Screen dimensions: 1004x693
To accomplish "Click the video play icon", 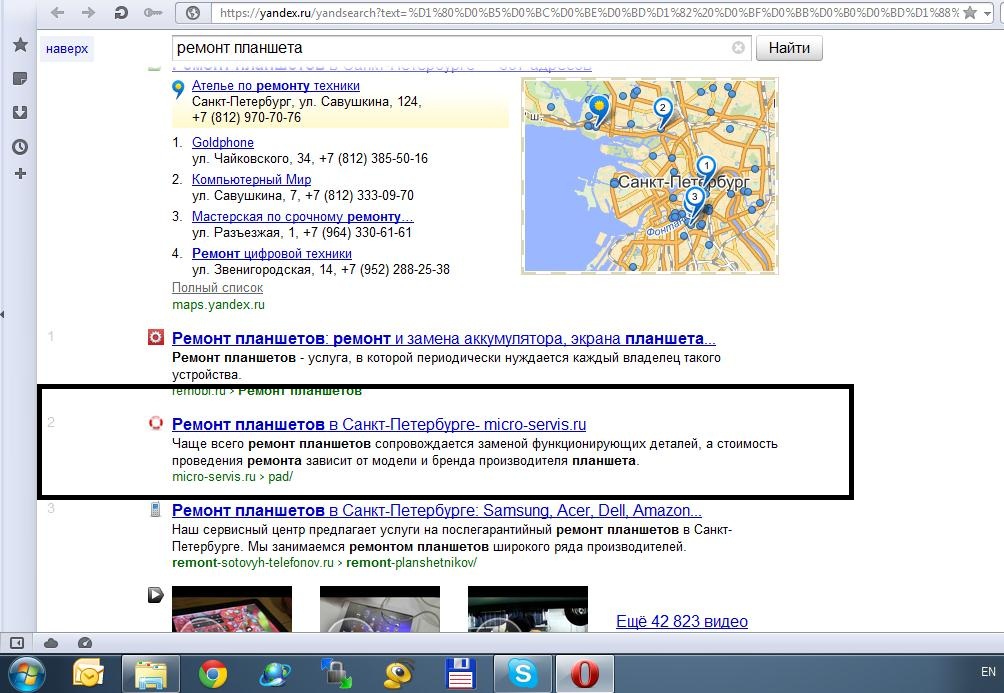I will coord(156,595).
